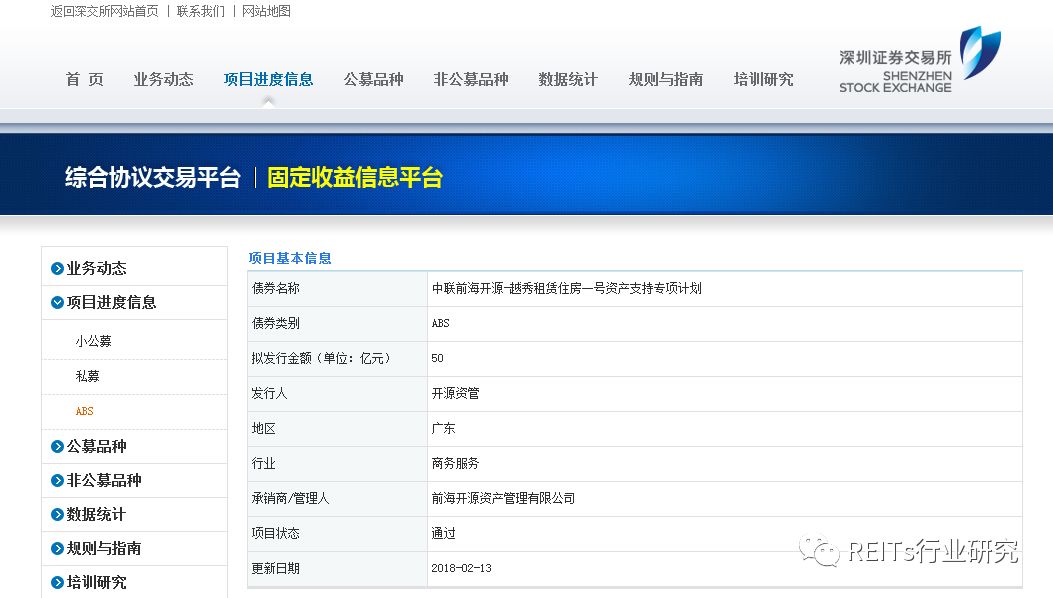
Task: Select 项目进度信息 tab in top navigation
Action: pyautogui.click(x=268, y=79)
